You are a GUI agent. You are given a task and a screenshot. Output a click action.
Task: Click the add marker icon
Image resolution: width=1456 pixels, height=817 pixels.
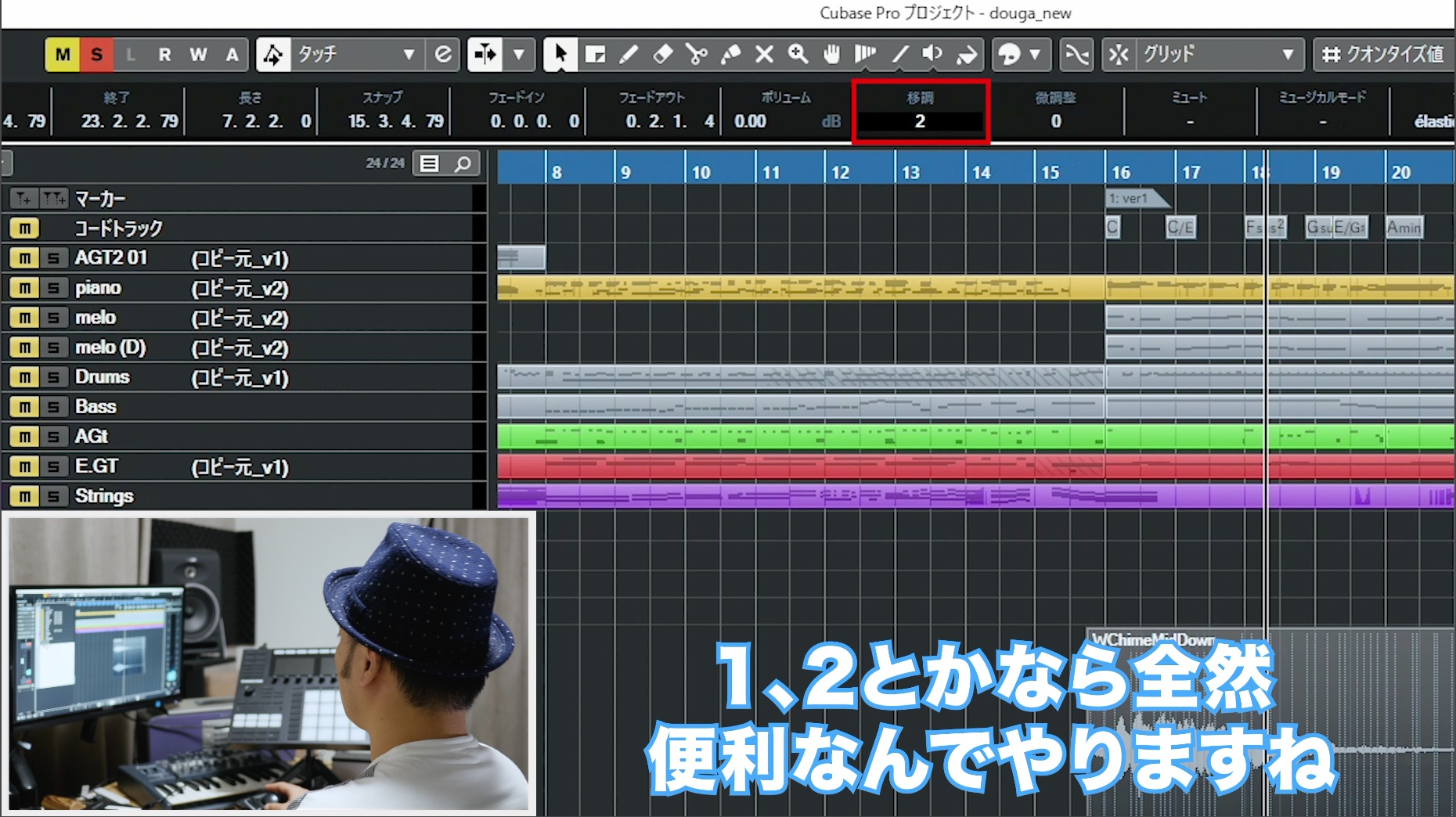point(24,199)
